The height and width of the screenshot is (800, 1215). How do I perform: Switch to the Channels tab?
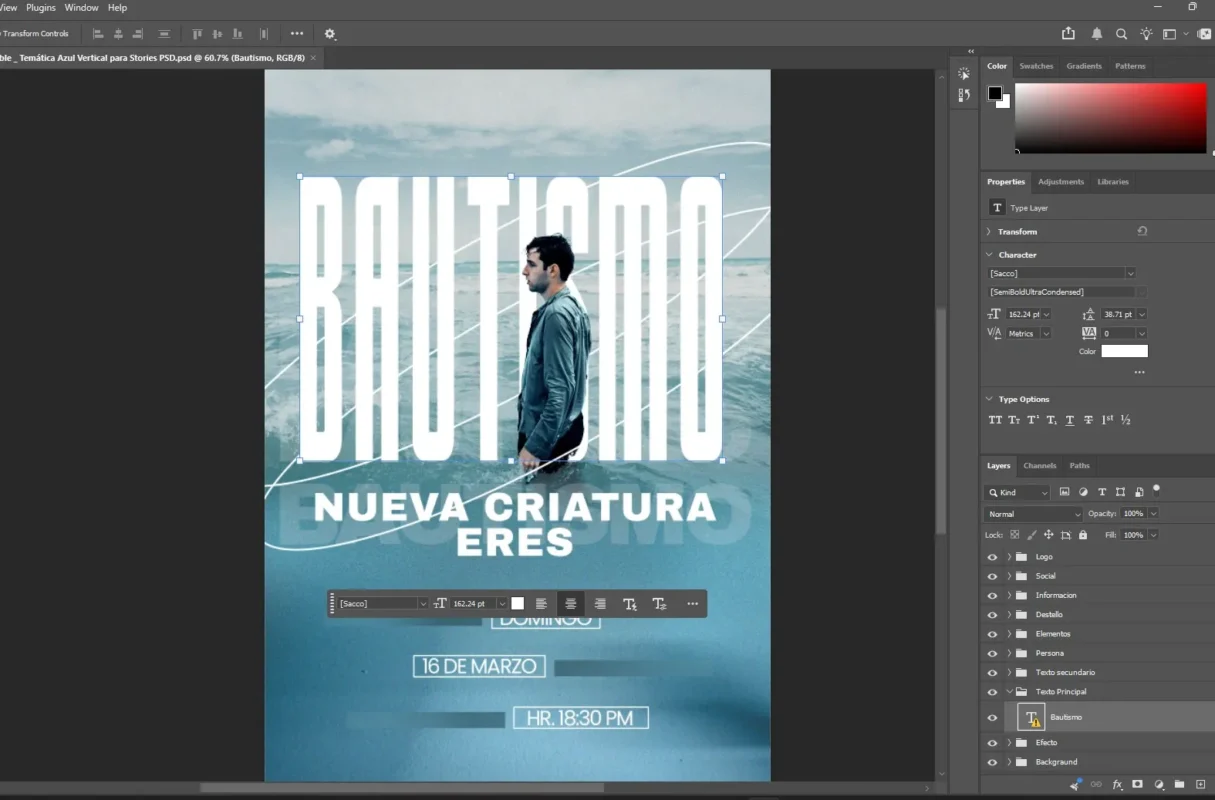tap(1040, 466)
